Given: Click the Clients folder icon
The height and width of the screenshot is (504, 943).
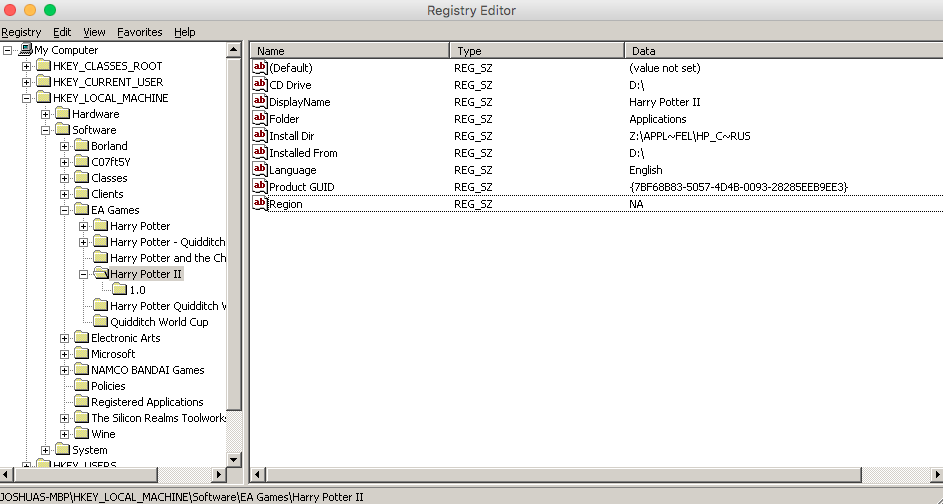Looking at the screenshot, I should click(x=82, y=194).
